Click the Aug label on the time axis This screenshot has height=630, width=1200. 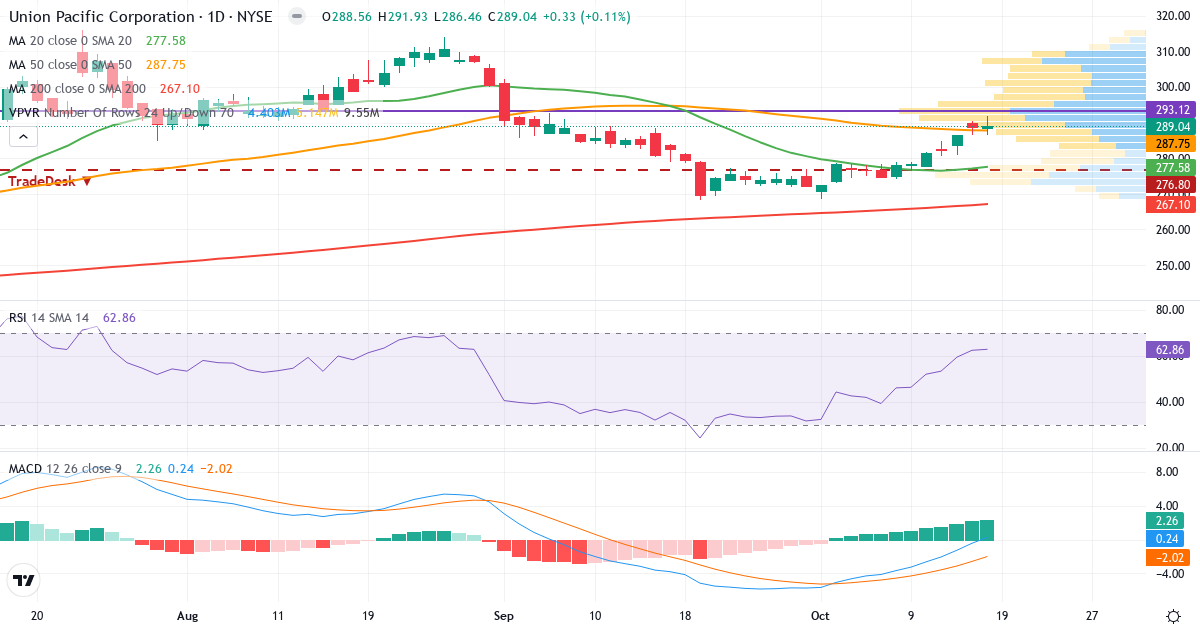pos(188,616)
